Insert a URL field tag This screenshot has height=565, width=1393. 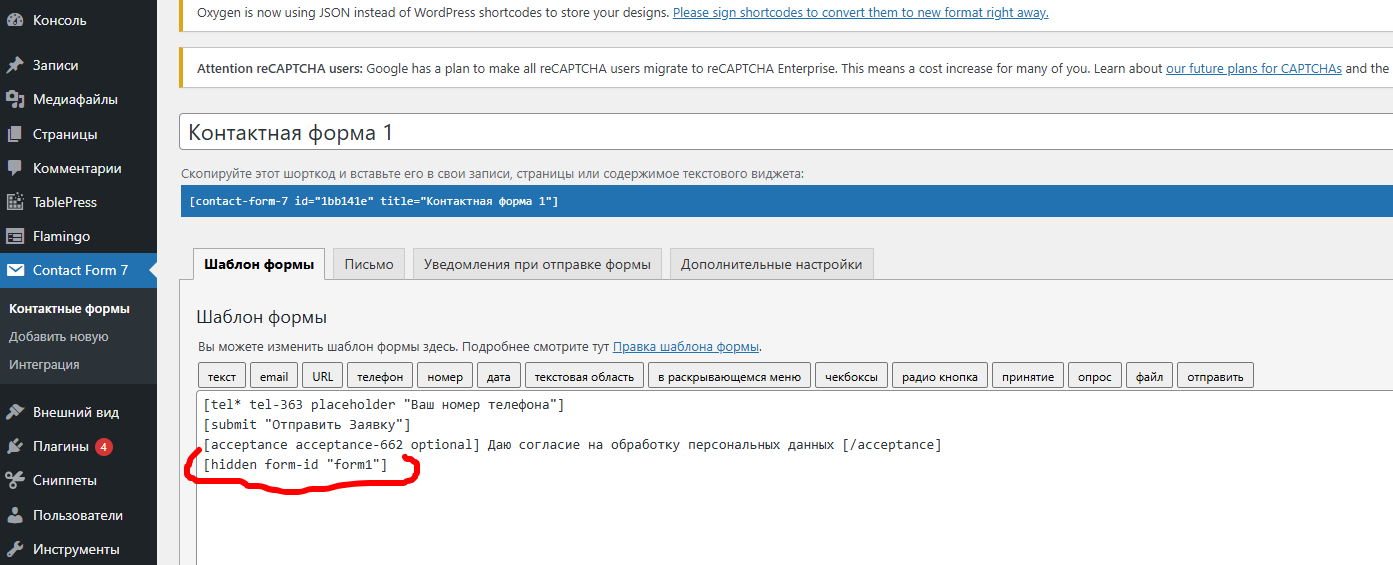(322, 376)
